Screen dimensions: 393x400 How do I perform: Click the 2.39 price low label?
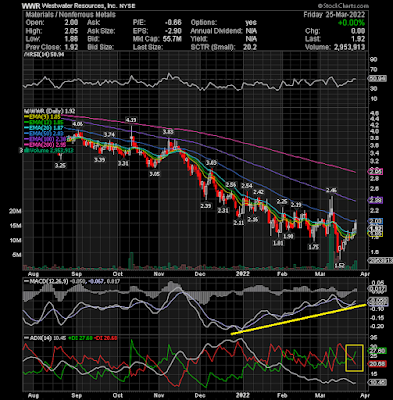pyautogui.click(x=206, y=206)
